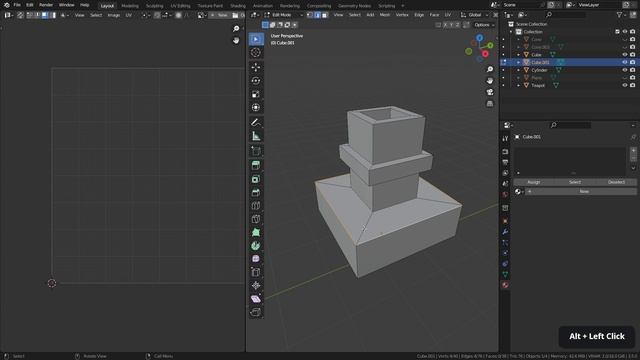
Task: Open the Image menu in UV editor
Action: tap(113, 15)
